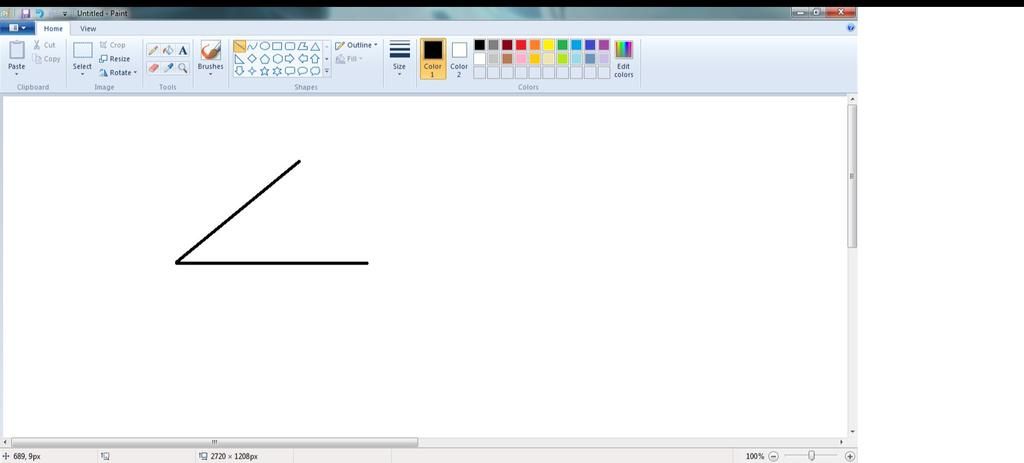Click the zoom out minus button

[x=773, y=456]
